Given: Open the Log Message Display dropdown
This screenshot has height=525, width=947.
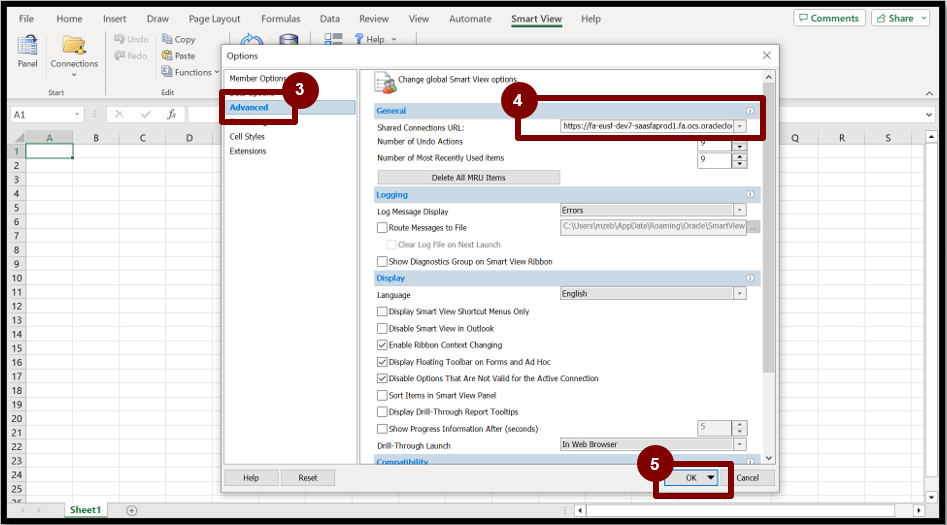Looking at the screenshot, I should click(x=740, y=210).
